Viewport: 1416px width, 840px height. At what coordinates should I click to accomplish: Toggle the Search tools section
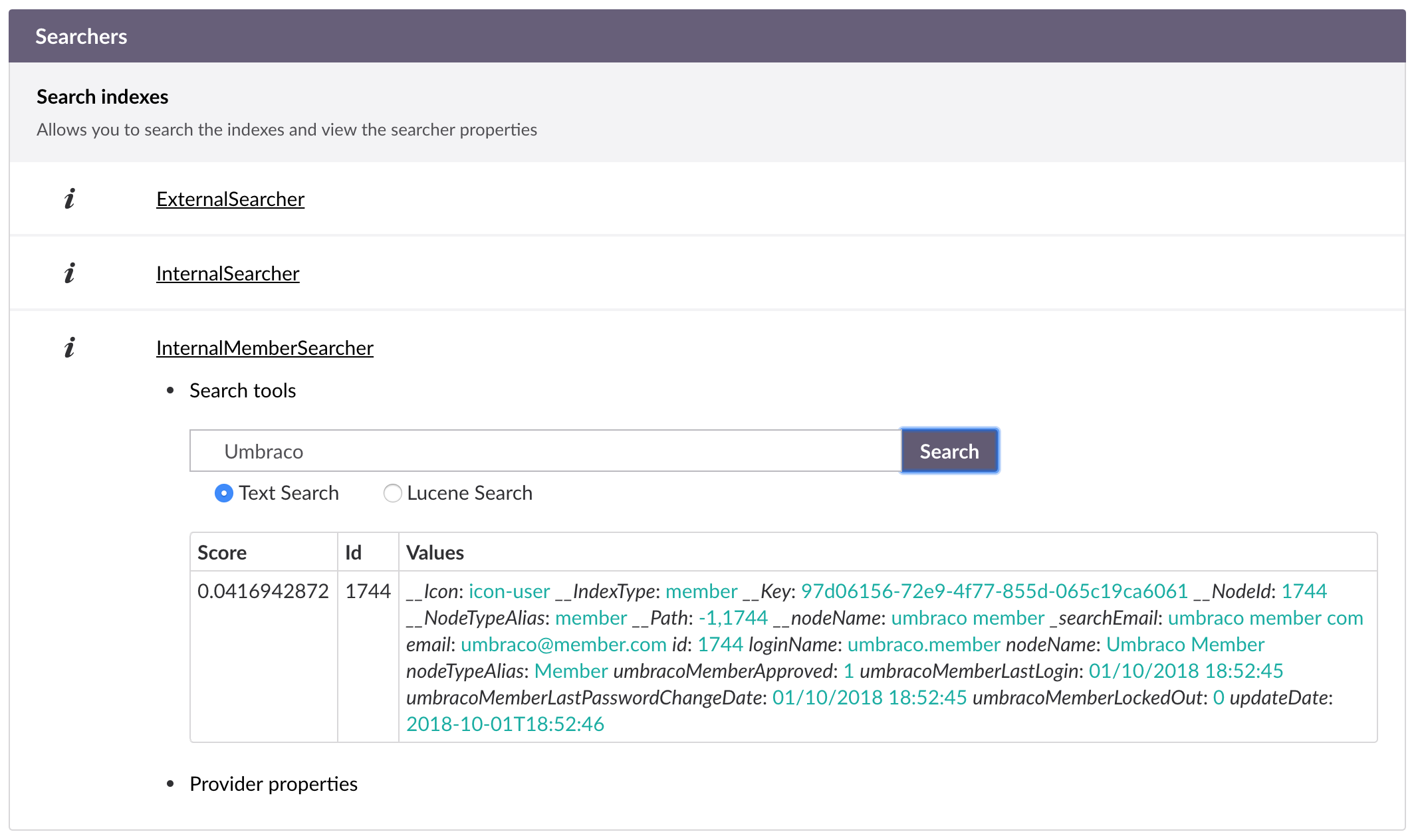click(x=243, y=391)
